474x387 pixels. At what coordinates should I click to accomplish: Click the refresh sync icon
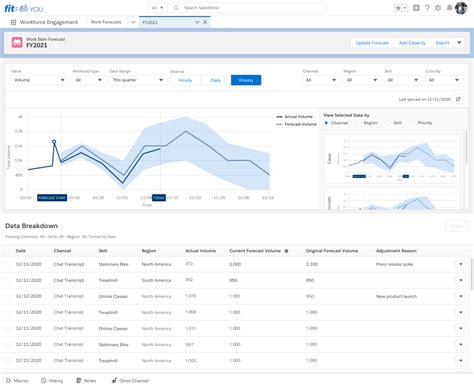458,99
